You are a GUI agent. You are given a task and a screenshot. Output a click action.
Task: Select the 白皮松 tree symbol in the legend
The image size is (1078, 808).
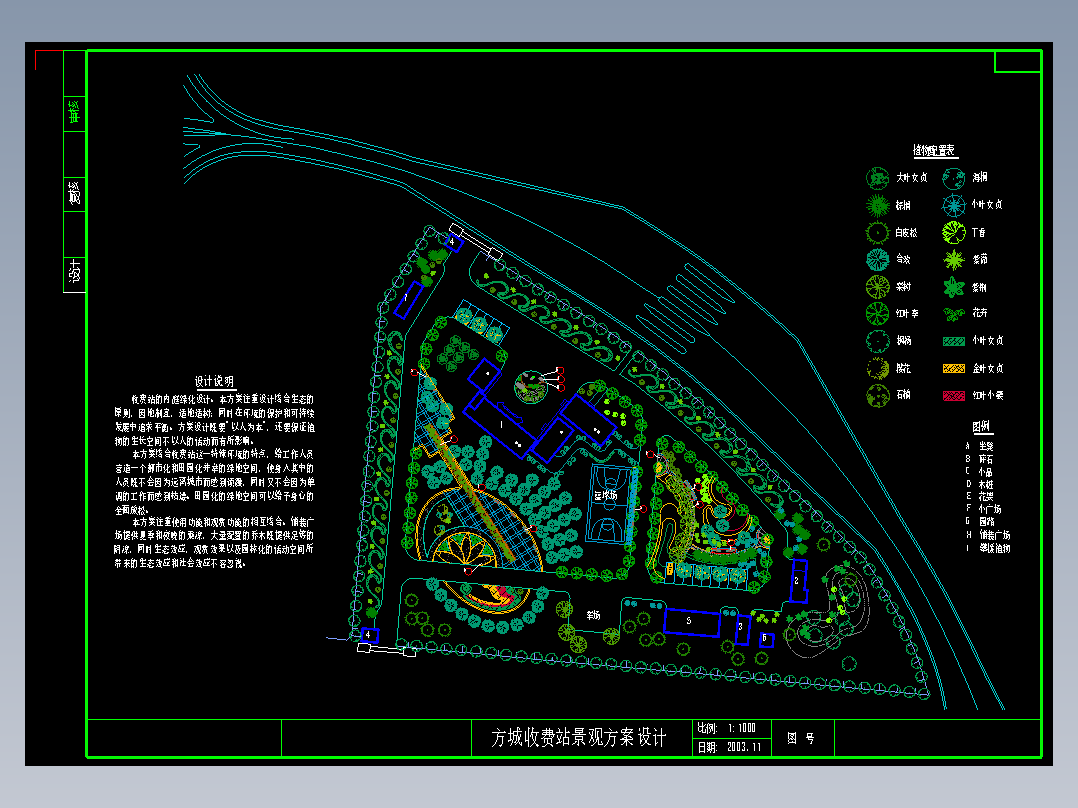pos(877,233)
